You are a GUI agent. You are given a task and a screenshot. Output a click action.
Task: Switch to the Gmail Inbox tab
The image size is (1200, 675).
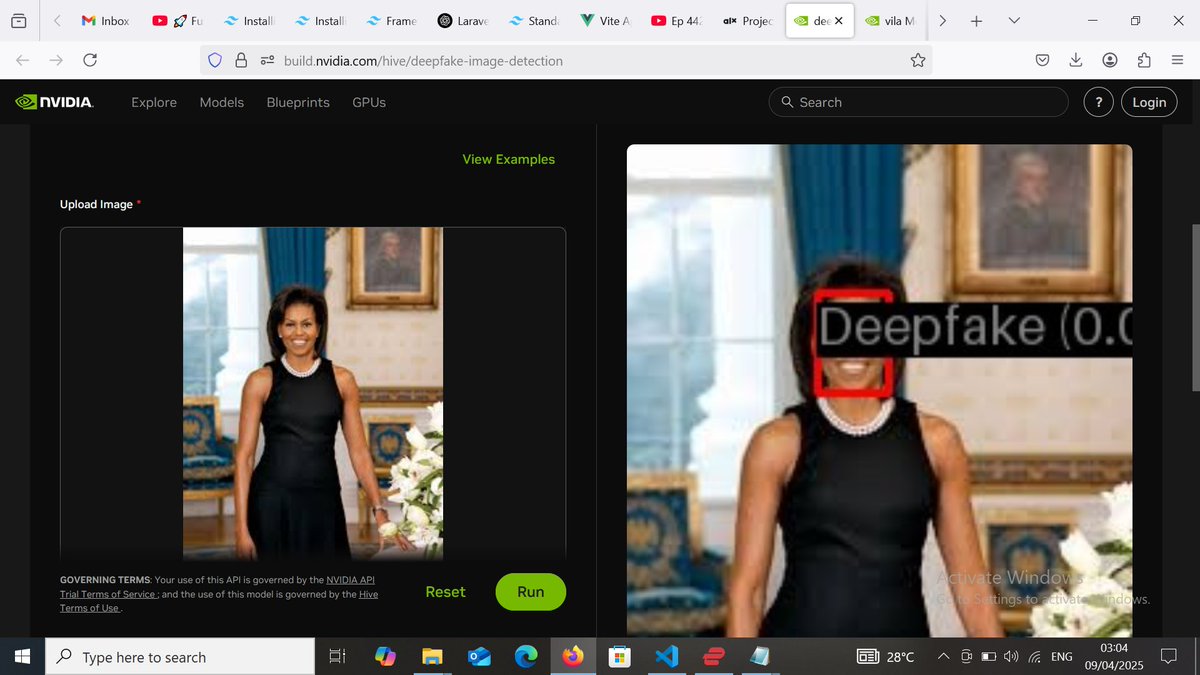click(x=105, y=21)
